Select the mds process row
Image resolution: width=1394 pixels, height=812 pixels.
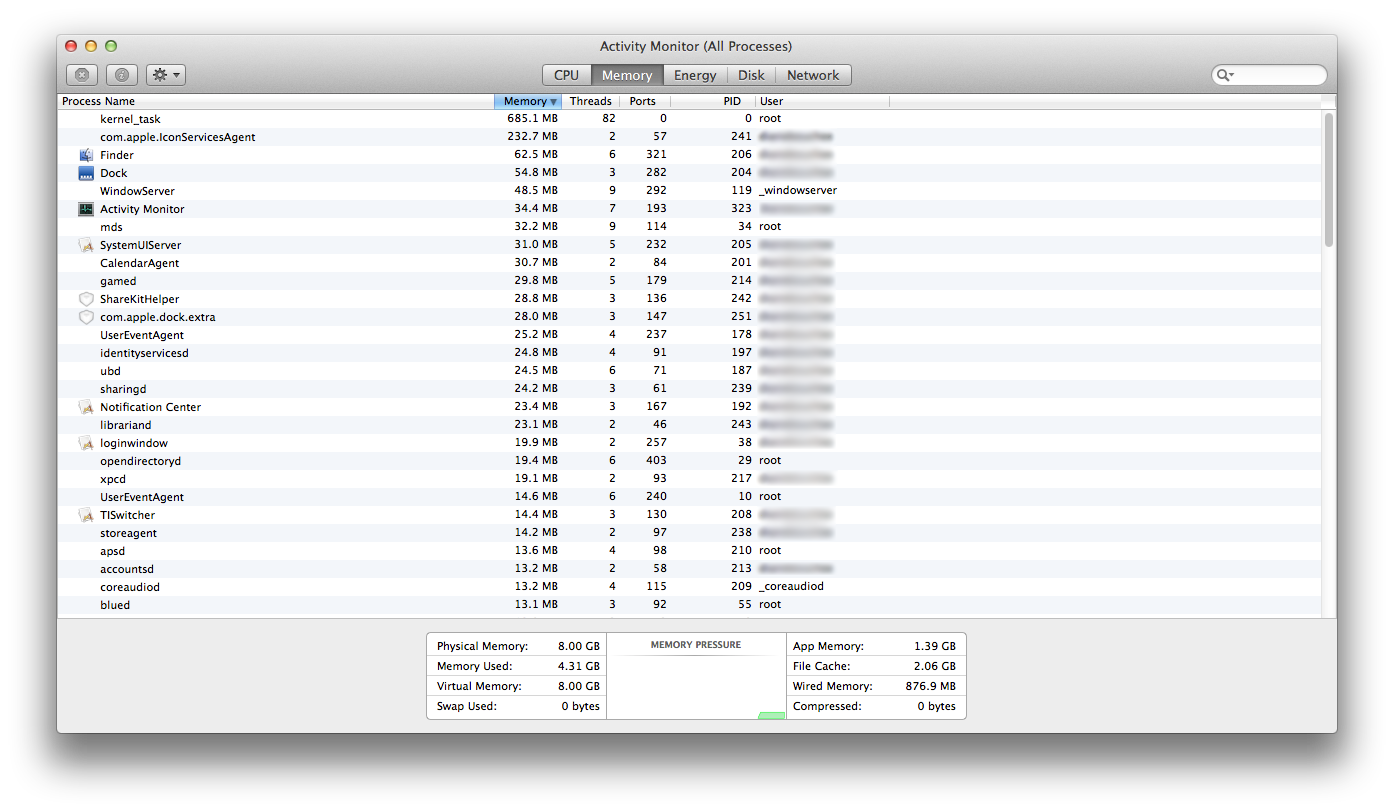690,227
